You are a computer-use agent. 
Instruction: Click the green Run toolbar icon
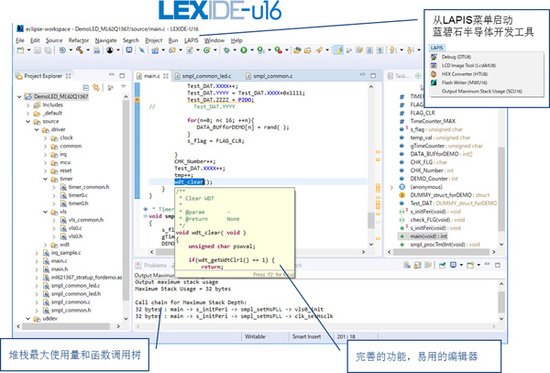[243, 51]
